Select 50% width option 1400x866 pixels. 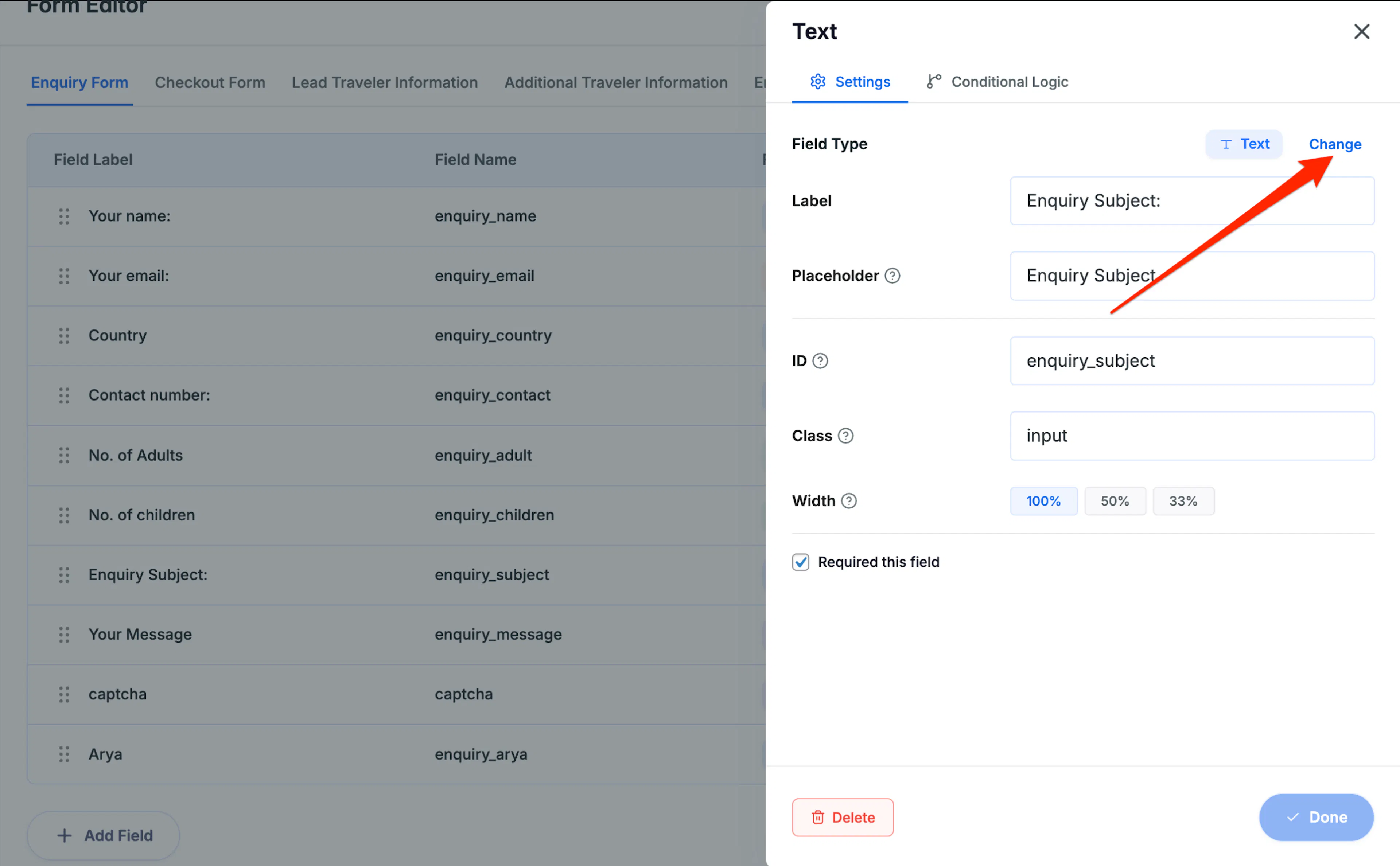1115,501
